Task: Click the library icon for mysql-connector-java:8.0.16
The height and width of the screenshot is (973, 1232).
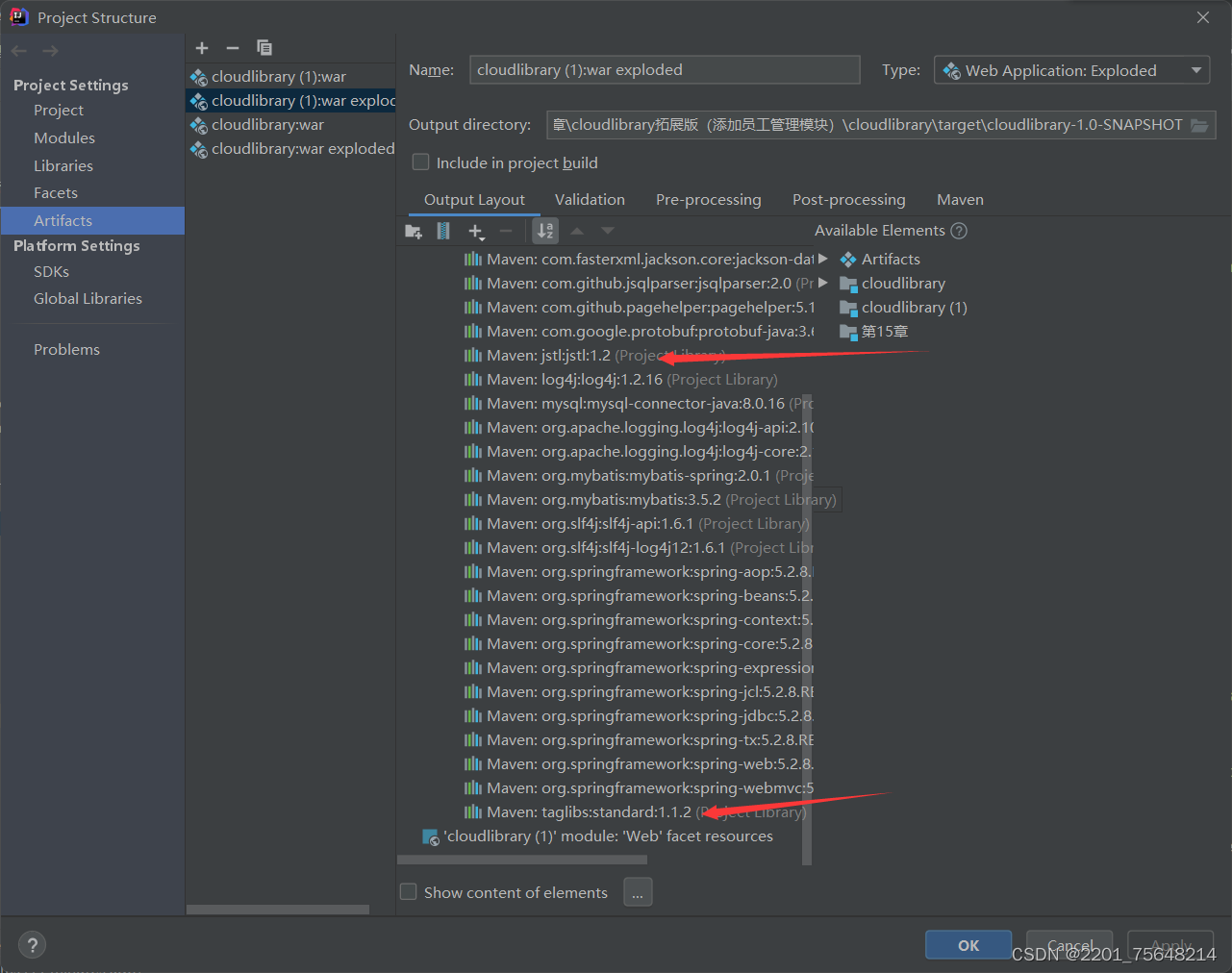Action: pos(473,404)
